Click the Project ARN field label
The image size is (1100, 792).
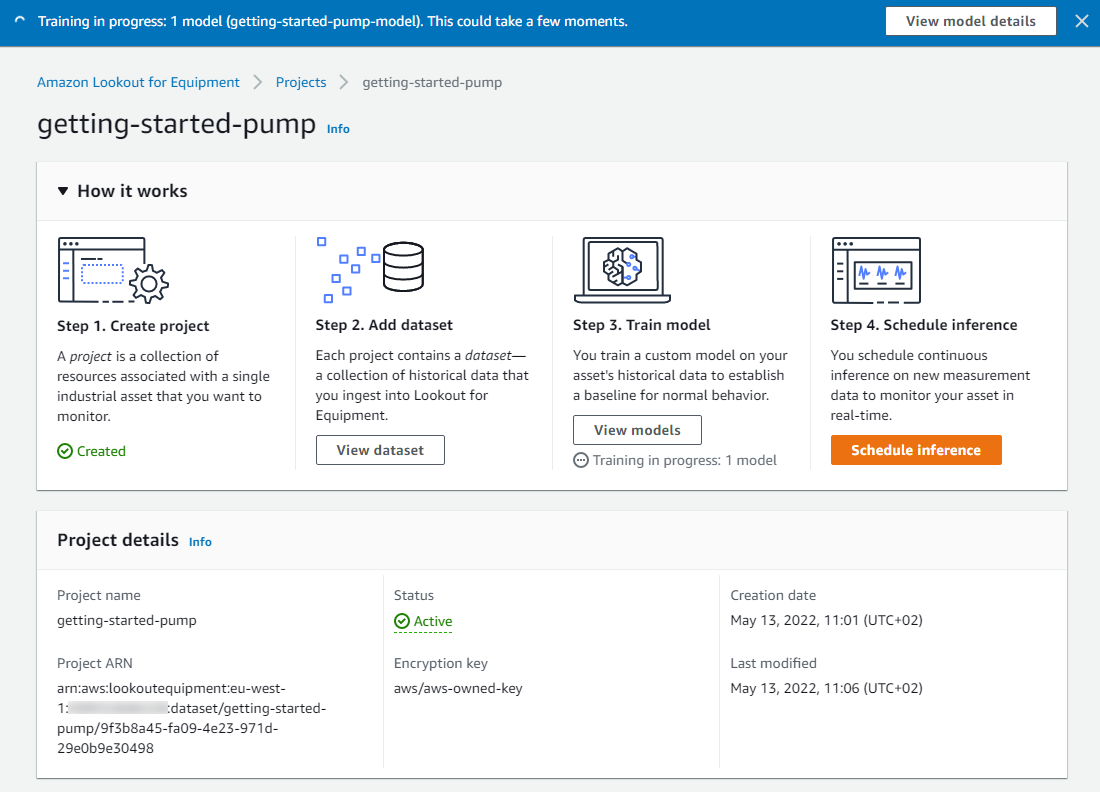point(95,663)
